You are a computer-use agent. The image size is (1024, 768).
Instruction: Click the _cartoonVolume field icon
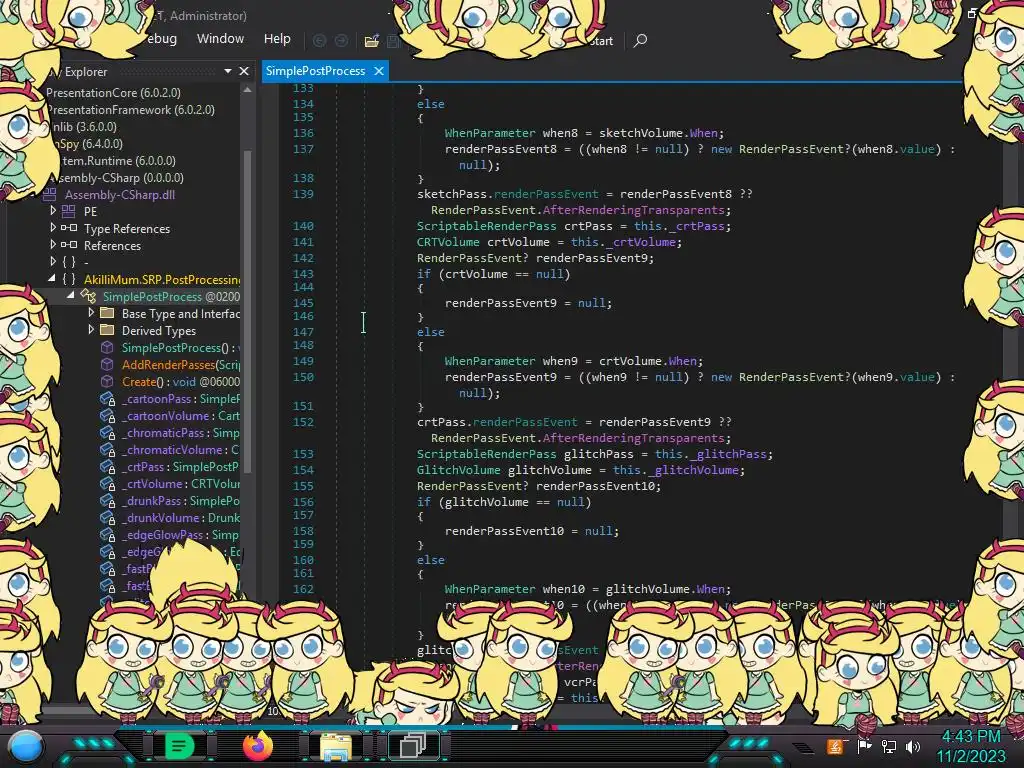point(107,416)
